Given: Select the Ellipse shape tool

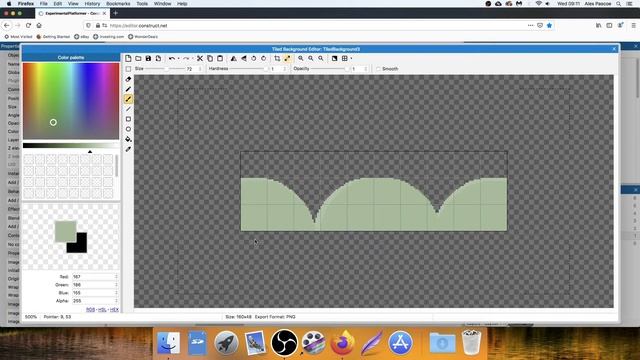Looking at the screenshot, I should pos(128,129).
